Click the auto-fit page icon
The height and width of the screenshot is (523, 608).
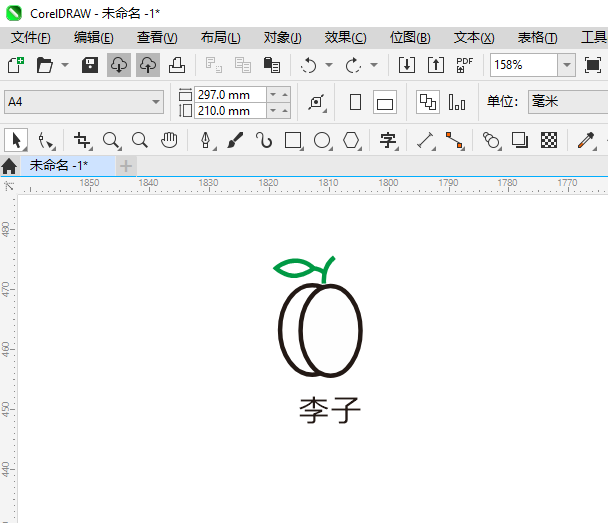coord(317,102)
